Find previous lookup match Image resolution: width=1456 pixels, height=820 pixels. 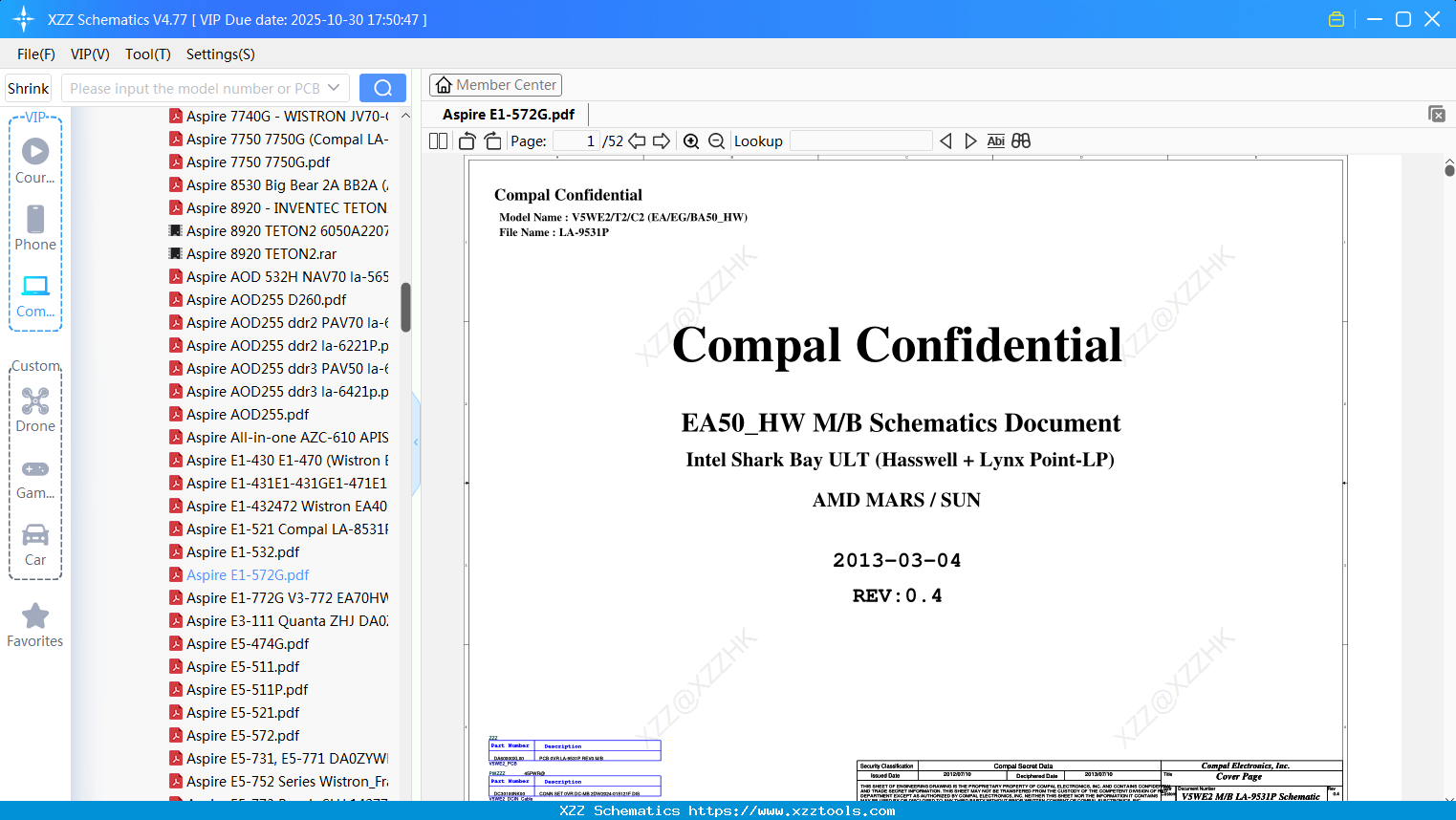click(x=945, y=141)
